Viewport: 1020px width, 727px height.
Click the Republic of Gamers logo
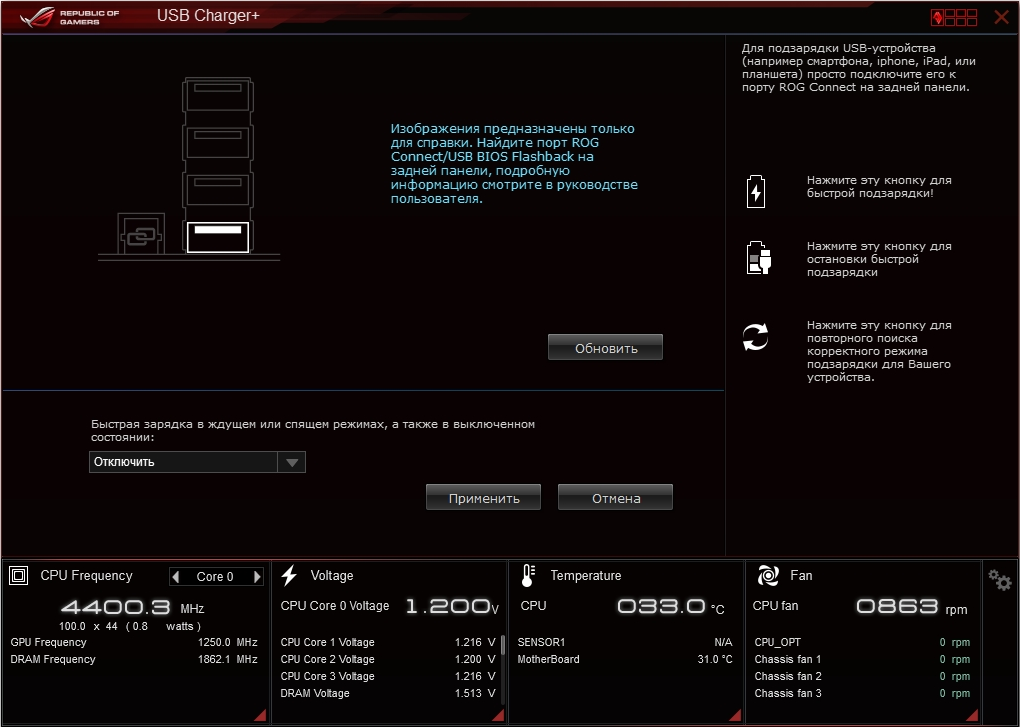pos(69,17)
